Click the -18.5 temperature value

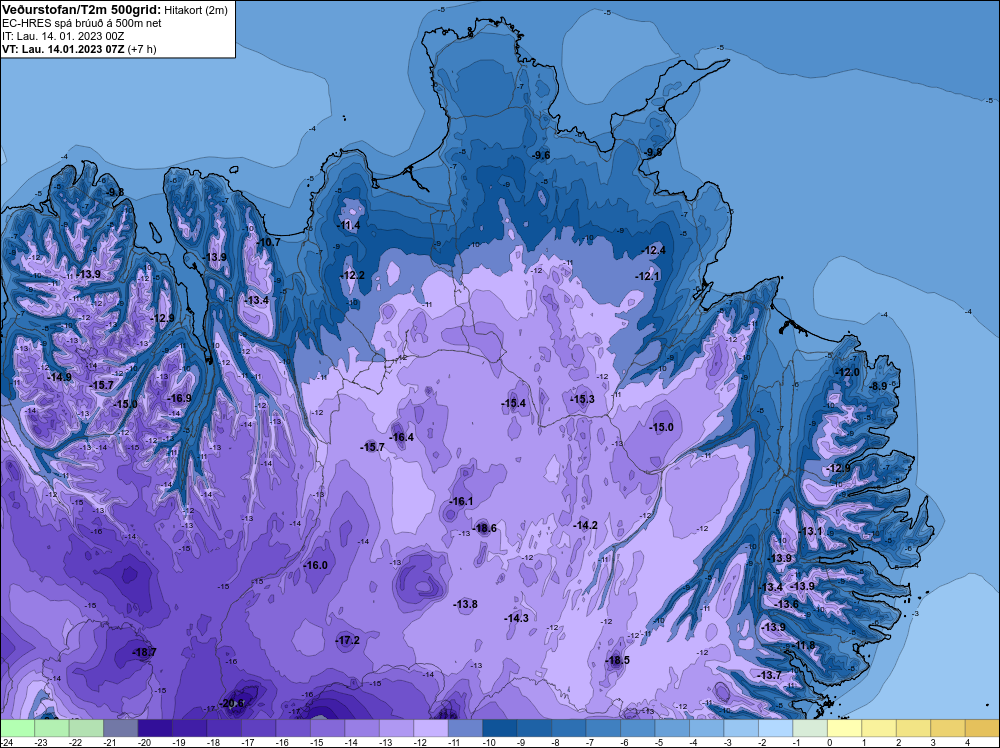[x=617, y=660]
